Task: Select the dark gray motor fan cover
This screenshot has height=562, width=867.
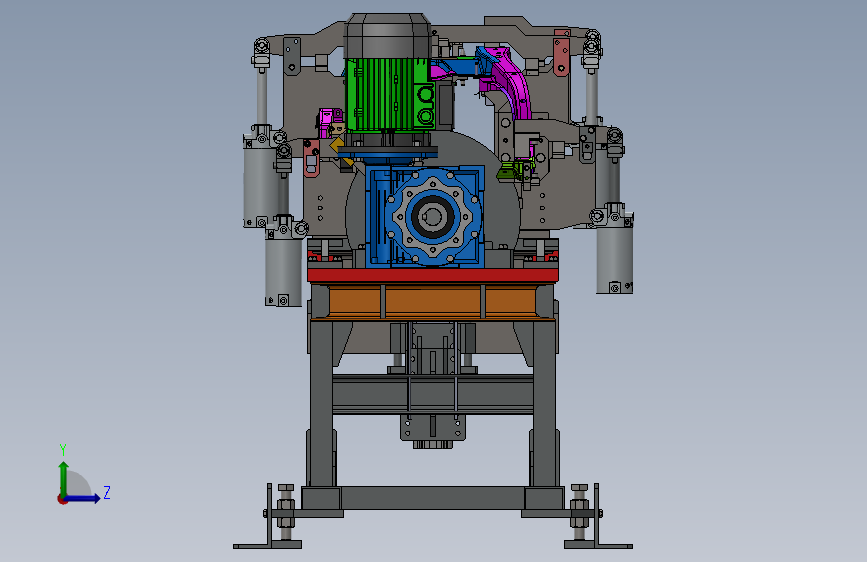Action: pyautogui.click(x=387, y=36)
